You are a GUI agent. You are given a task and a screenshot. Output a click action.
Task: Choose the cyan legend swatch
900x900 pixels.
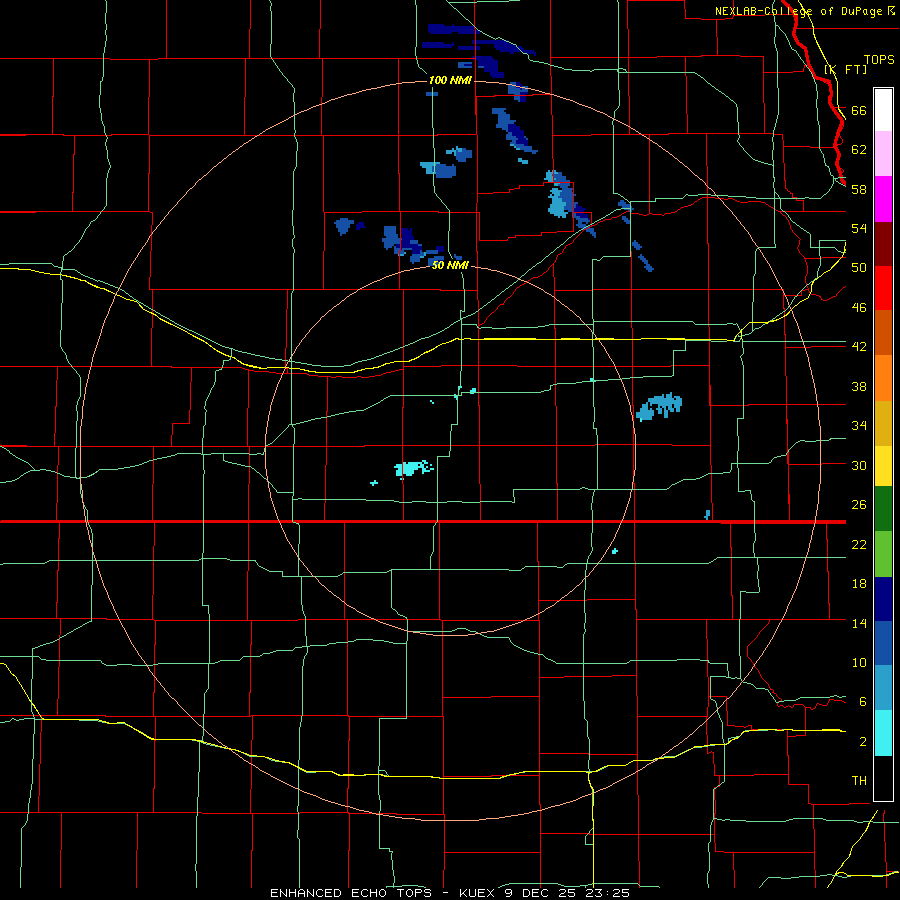[x=883, y=733]
